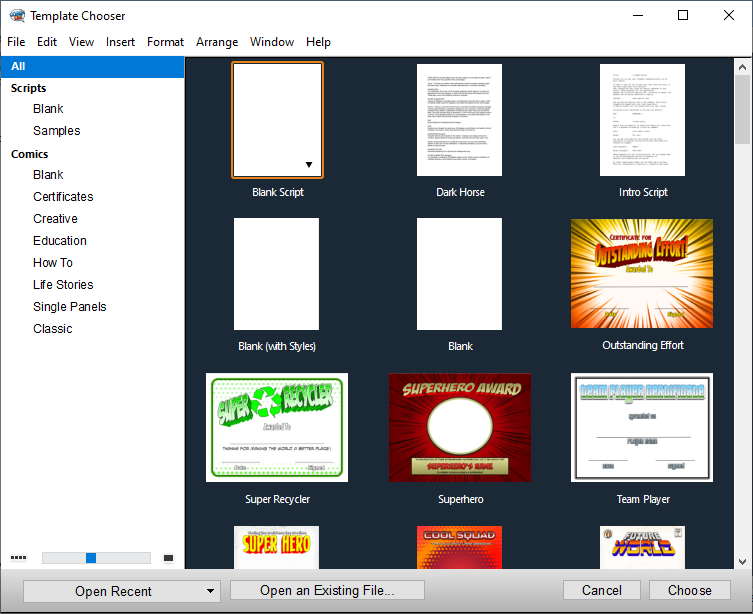Screen dimensions: 753x614
Task: Select the Outstanding Effort certificate template
Action: 642,273
